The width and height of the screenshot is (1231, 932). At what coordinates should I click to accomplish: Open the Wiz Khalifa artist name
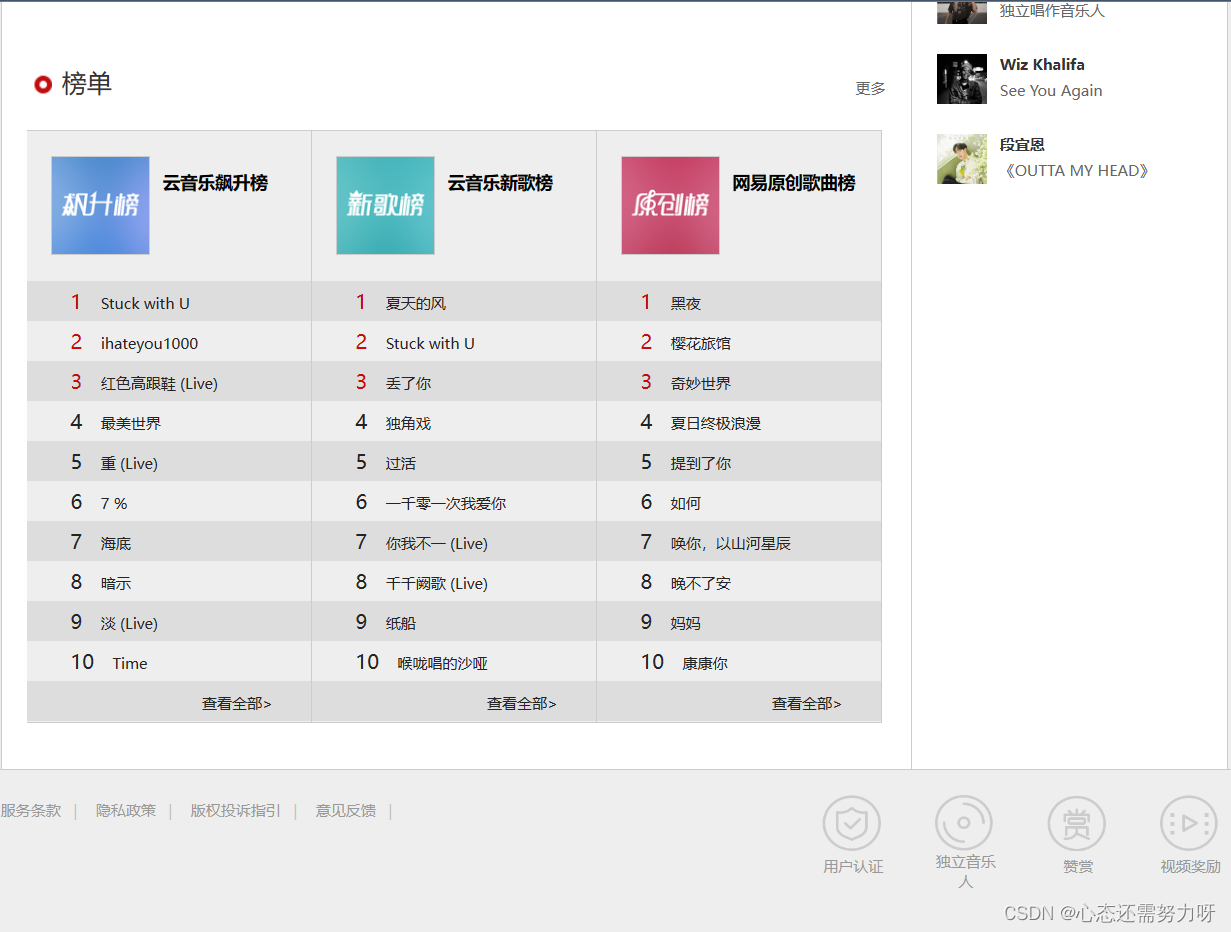1042,65
